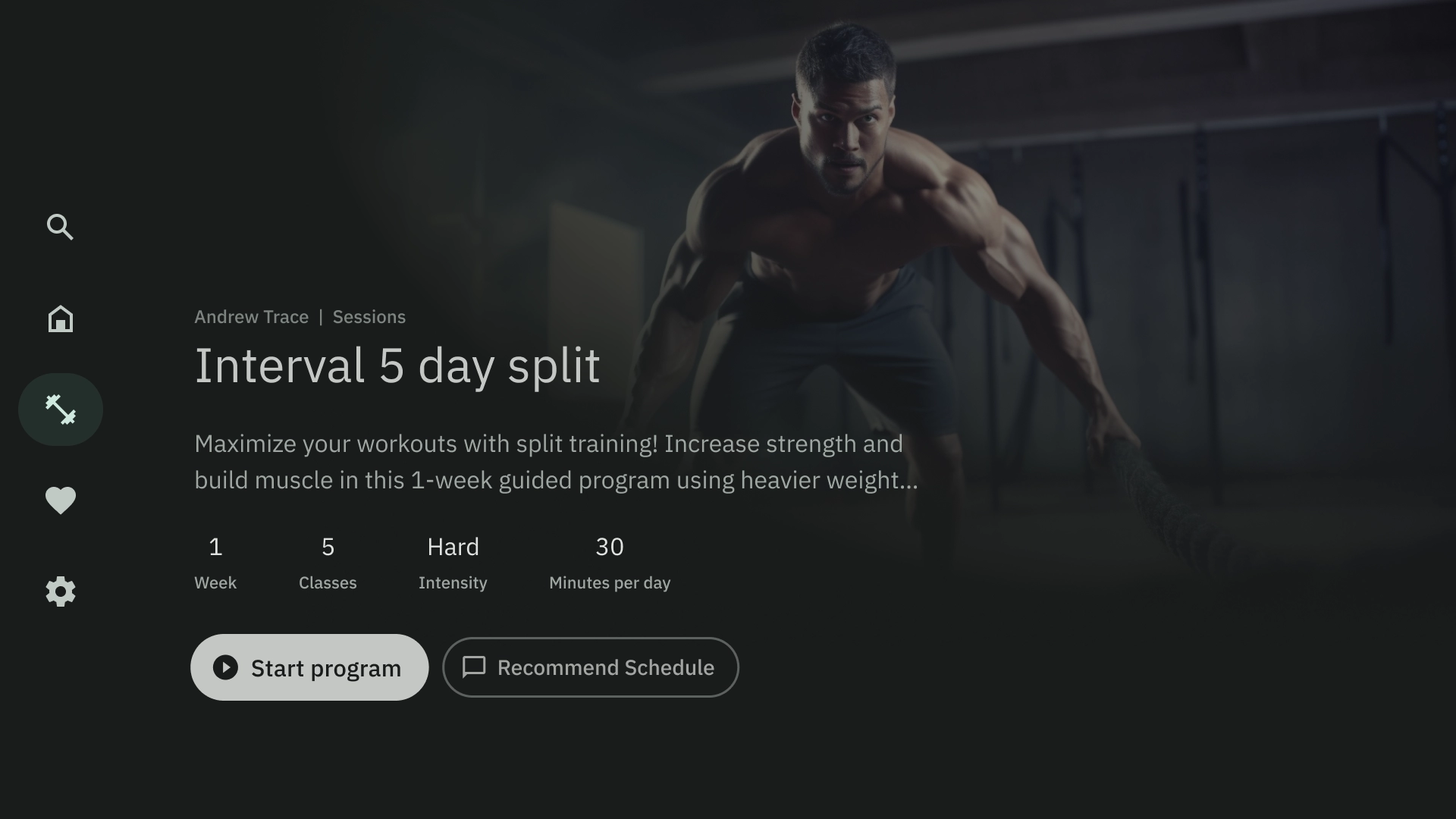
Task: Open the search icon in the sidebar
Action: coord(60,227)
